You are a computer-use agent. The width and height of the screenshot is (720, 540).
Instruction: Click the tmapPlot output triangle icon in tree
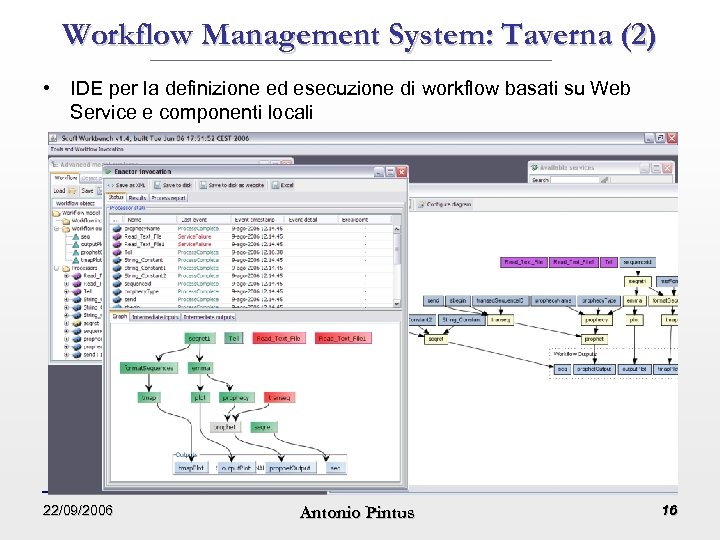[x=76, y=260]
